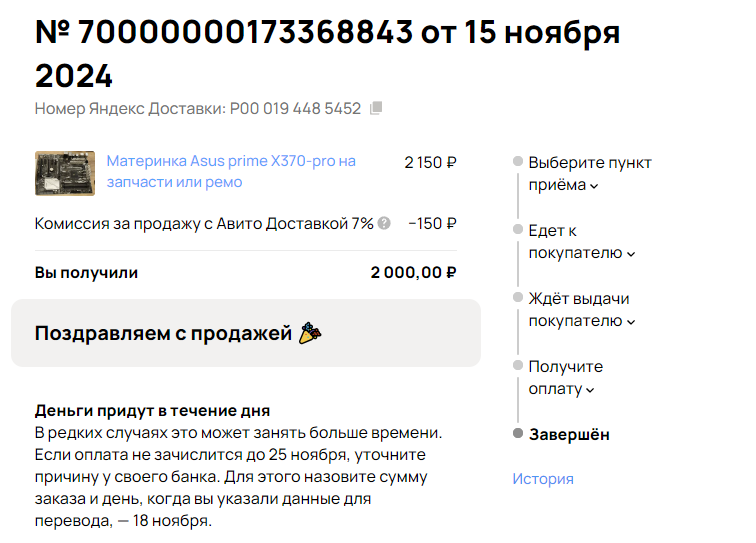Click the first step's grey dot marker
The image size is (756, 543).
(518, 161)
